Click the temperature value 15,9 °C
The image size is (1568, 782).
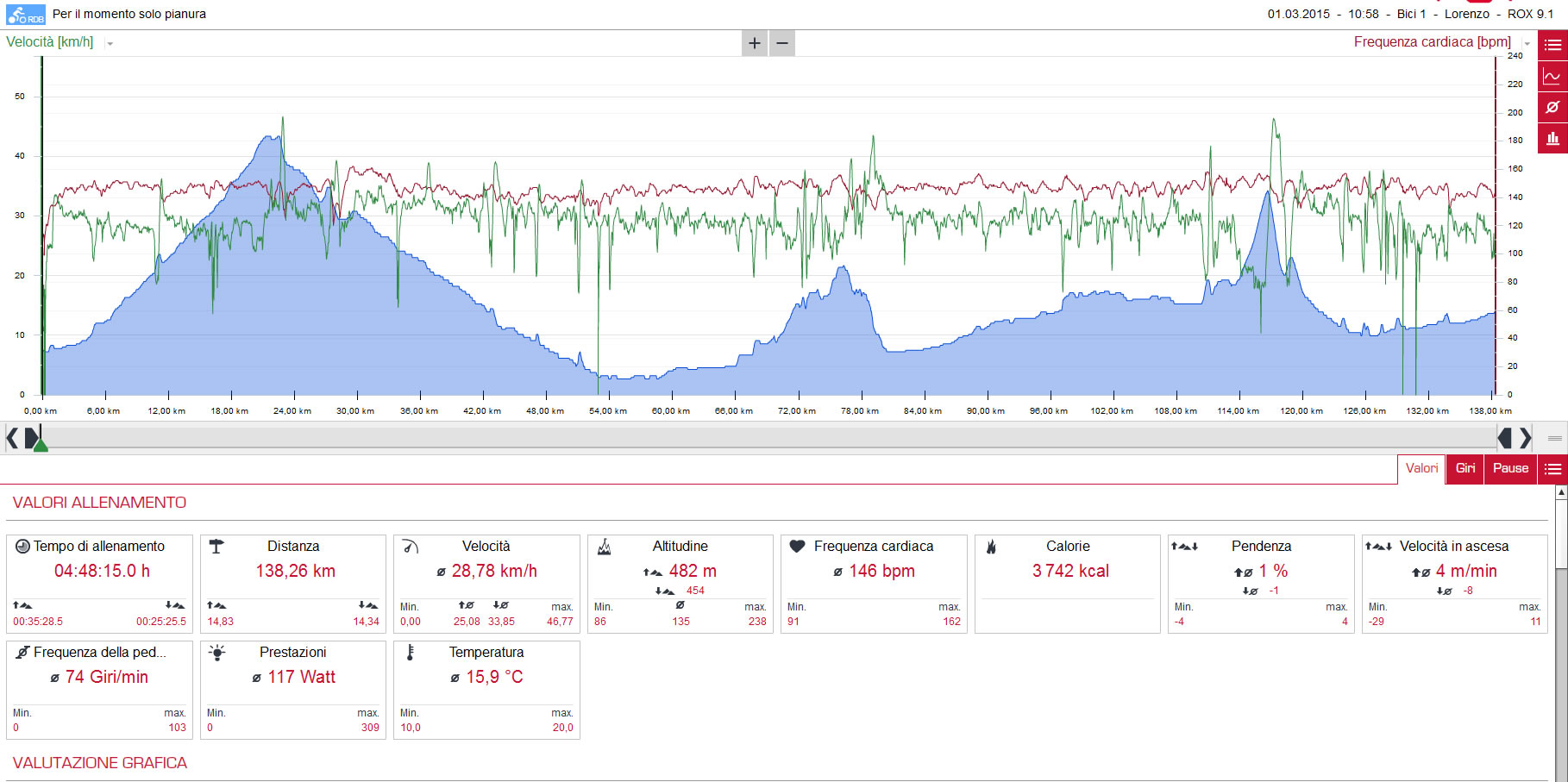(495, 677)
